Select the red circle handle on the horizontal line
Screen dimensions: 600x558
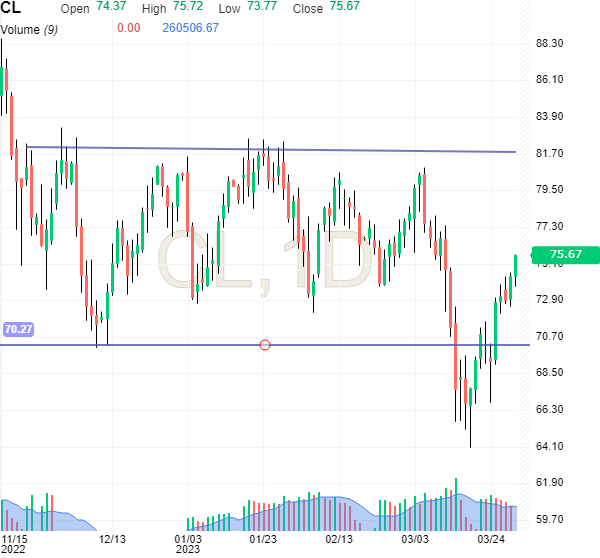point(265,345)
